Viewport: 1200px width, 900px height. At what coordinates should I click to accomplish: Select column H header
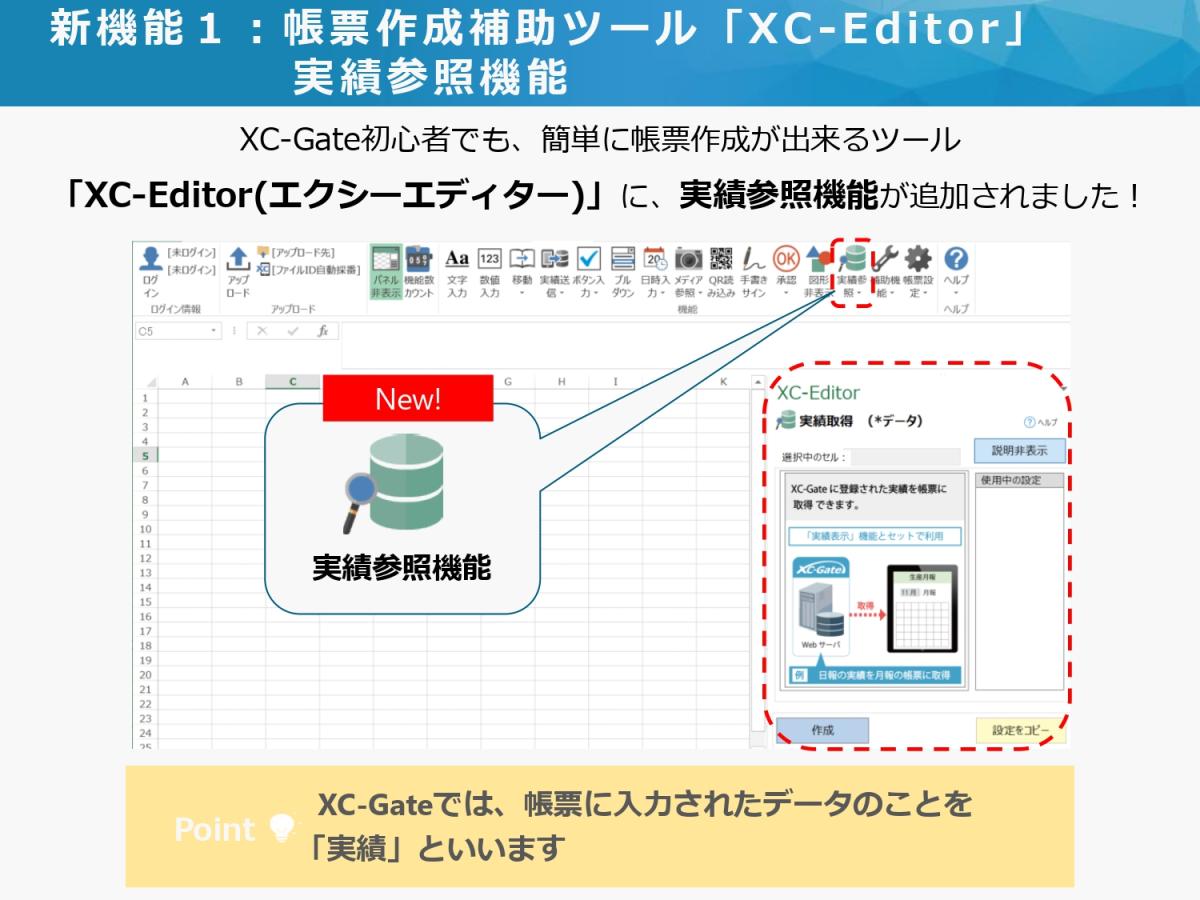562,382
